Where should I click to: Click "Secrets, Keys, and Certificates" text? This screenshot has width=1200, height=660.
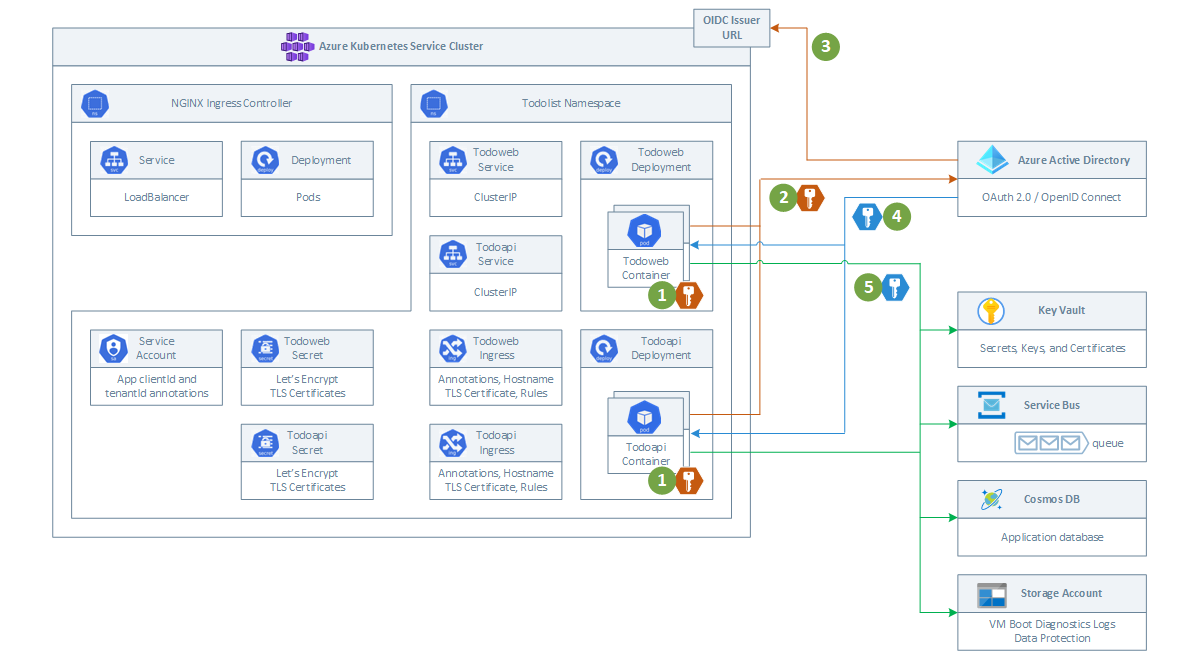(1052, 348)
